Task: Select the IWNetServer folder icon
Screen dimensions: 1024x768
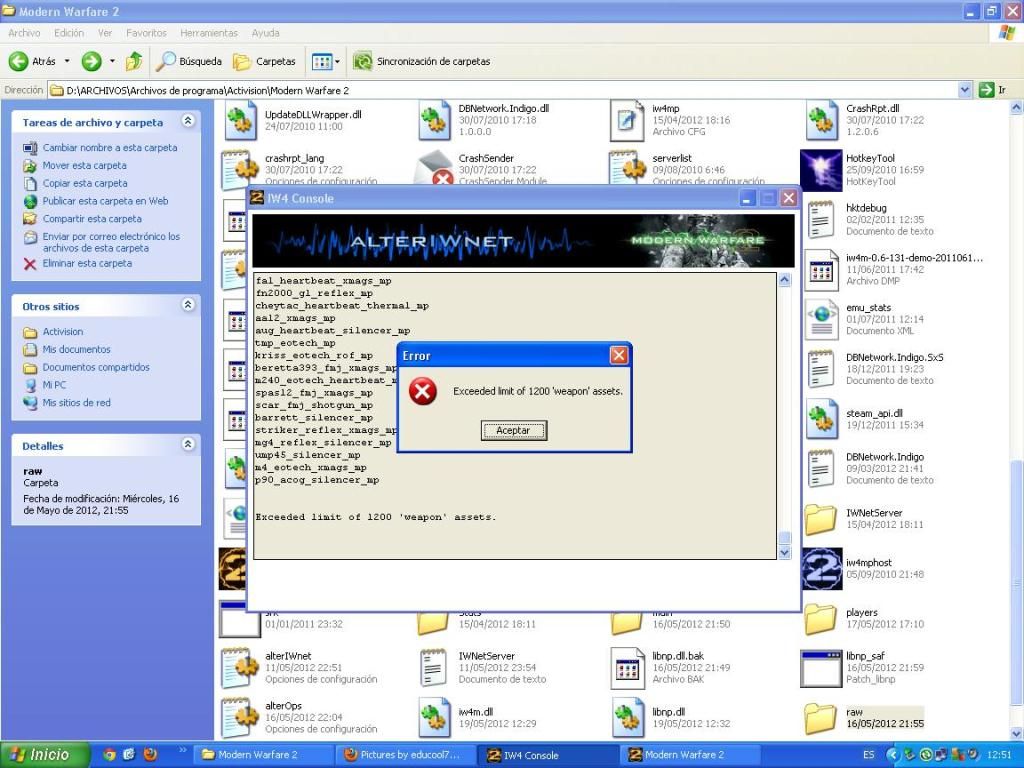Action: tap(821, 519)
